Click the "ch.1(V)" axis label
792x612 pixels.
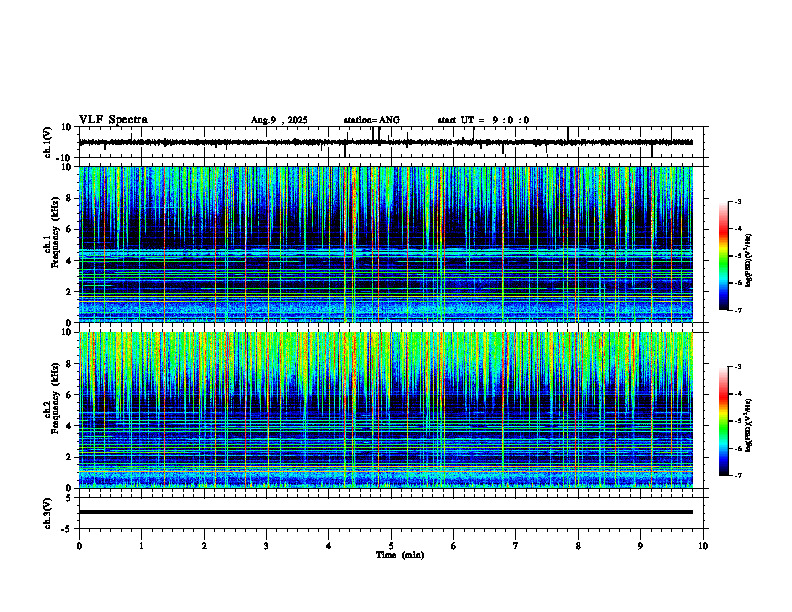[x=48, y=142]
